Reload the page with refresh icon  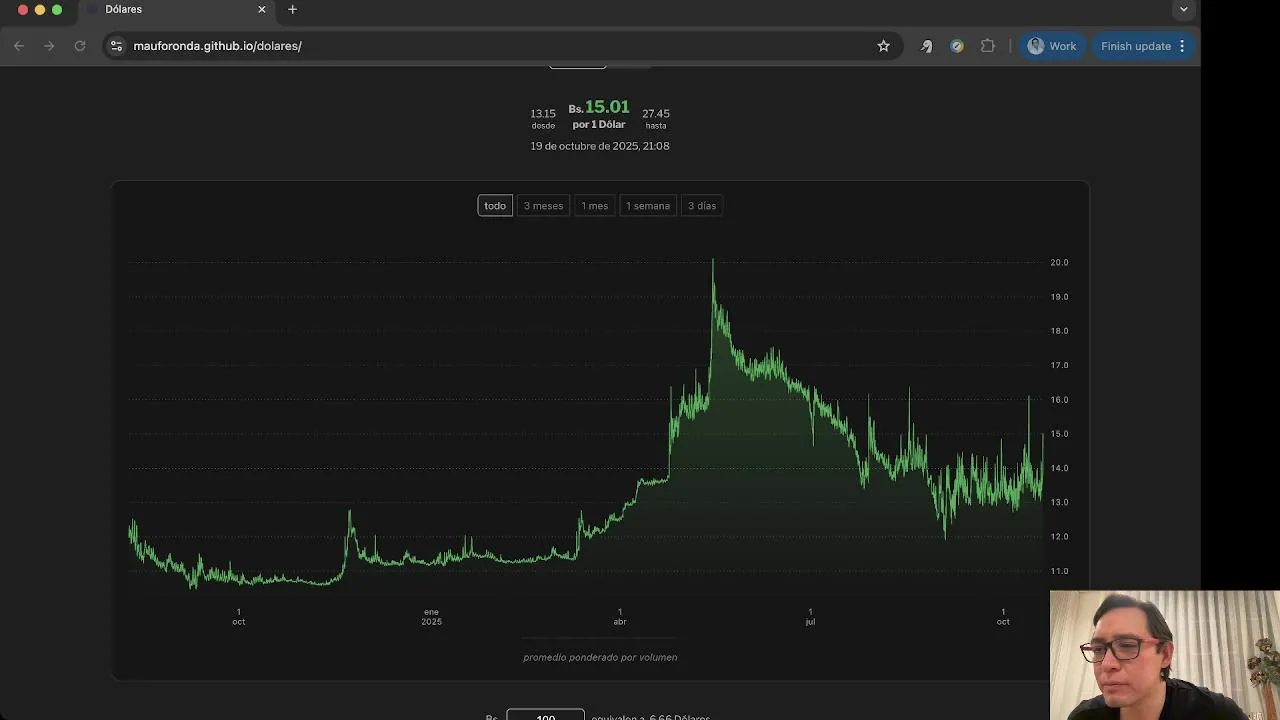80,46
